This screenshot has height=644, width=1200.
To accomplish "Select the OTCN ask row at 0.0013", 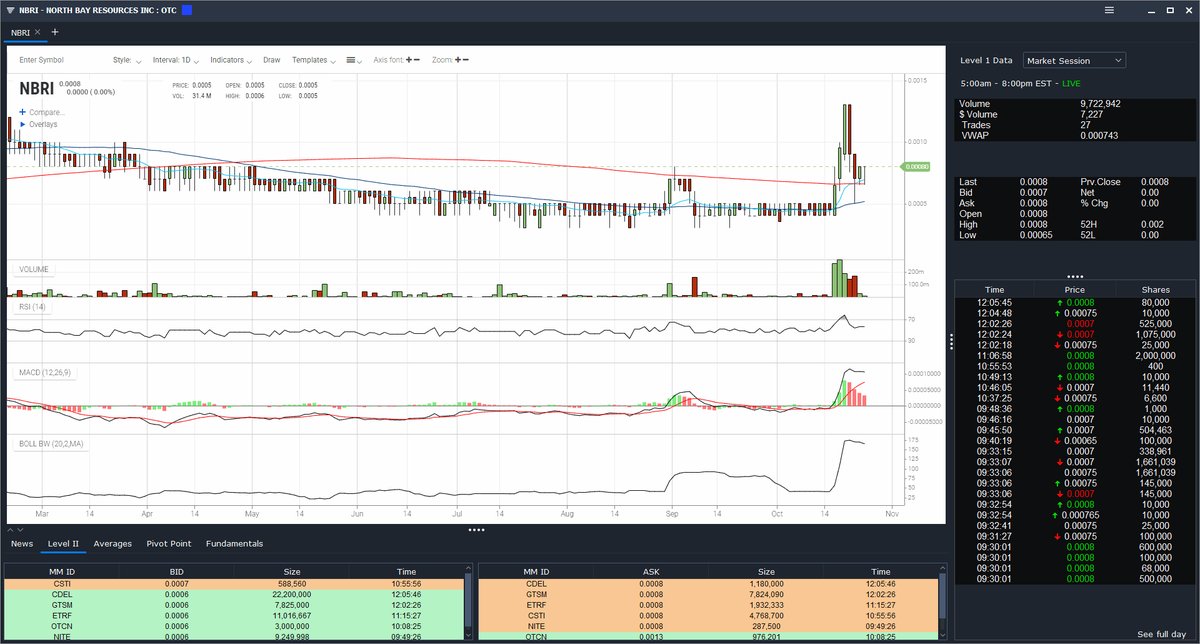I will [710, 636].
